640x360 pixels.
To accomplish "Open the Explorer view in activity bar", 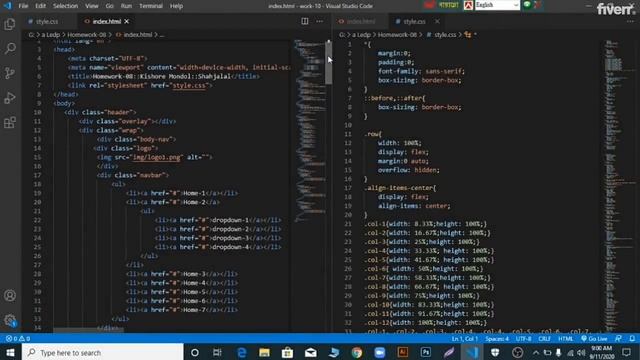I will click(10, 24).
